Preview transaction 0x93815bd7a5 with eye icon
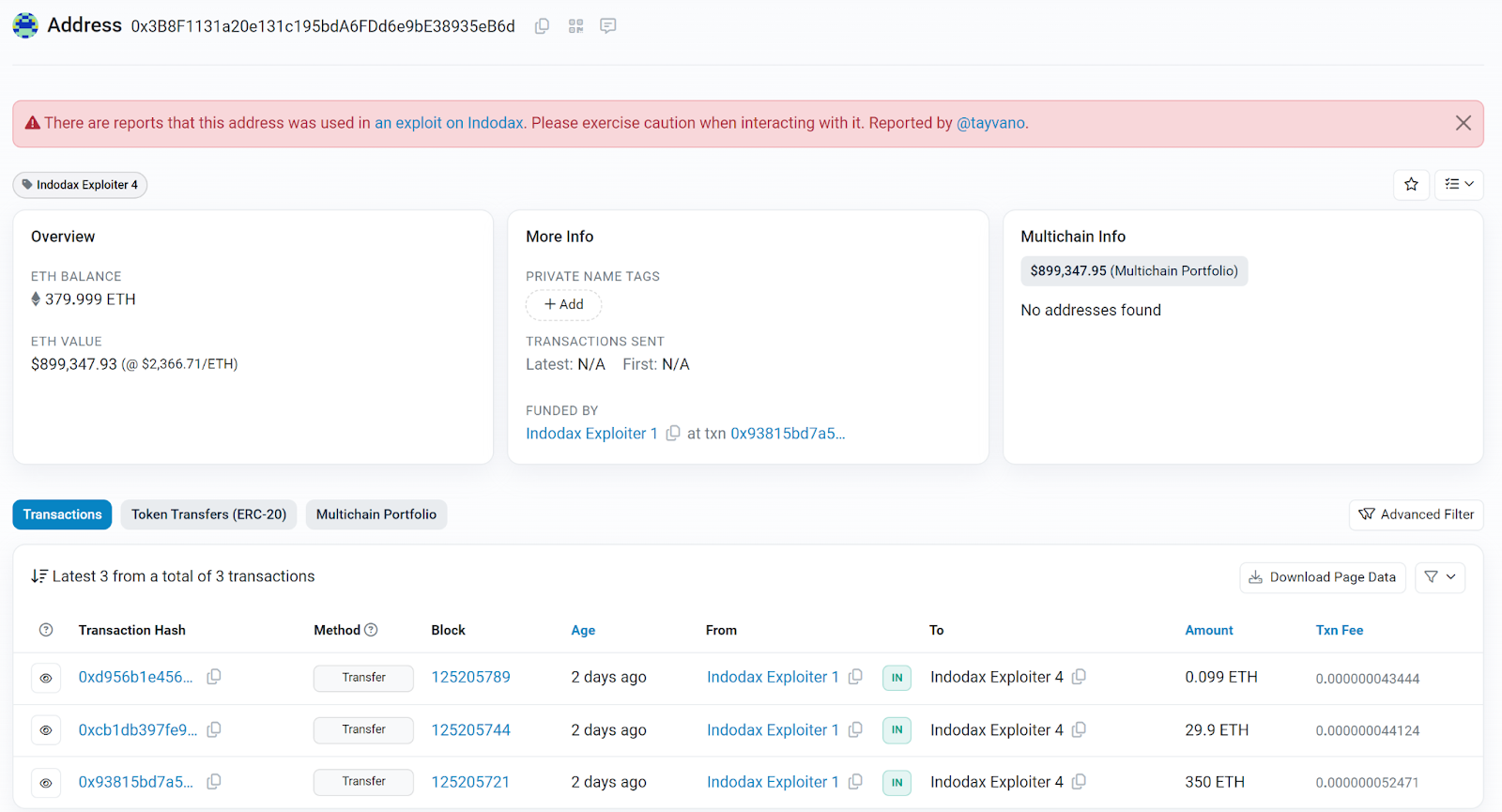Image resolution: width=1502 pixels, height=812 pixels. [46, 783]
